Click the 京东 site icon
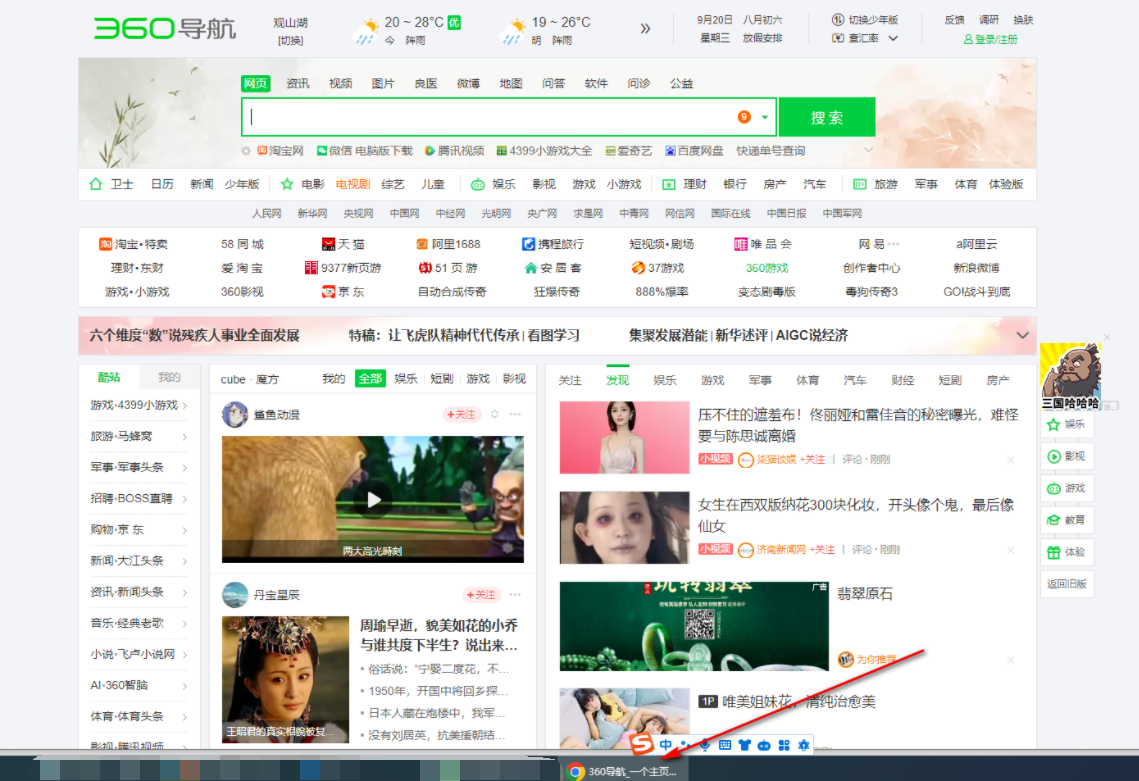 tap(328, 291)
